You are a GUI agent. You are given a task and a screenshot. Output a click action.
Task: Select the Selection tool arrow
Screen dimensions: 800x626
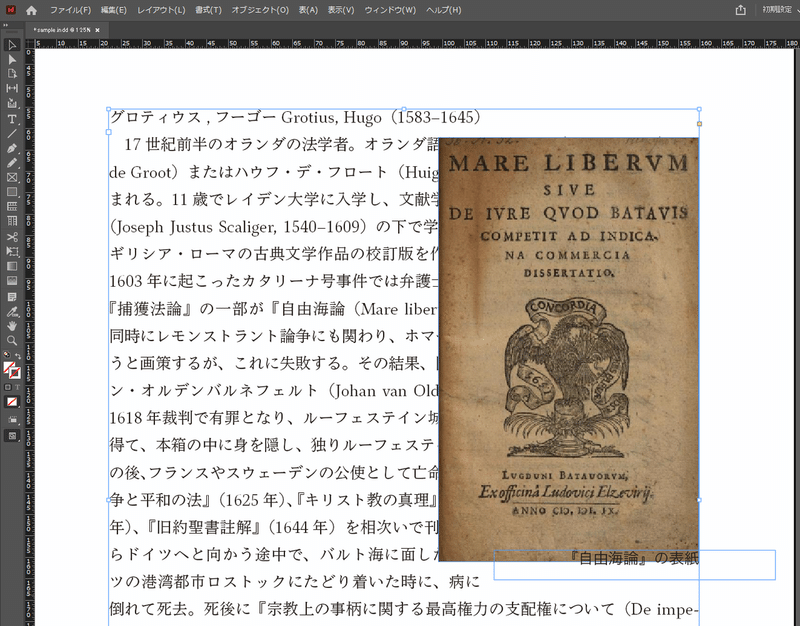[x=12, y=45]
